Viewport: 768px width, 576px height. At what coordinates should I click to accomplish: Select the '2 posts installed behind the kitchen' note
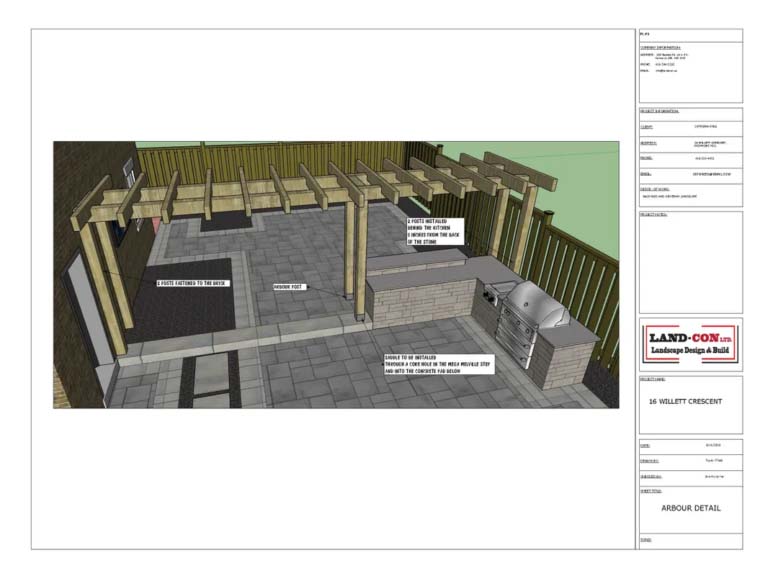click(x=435, y=230)
